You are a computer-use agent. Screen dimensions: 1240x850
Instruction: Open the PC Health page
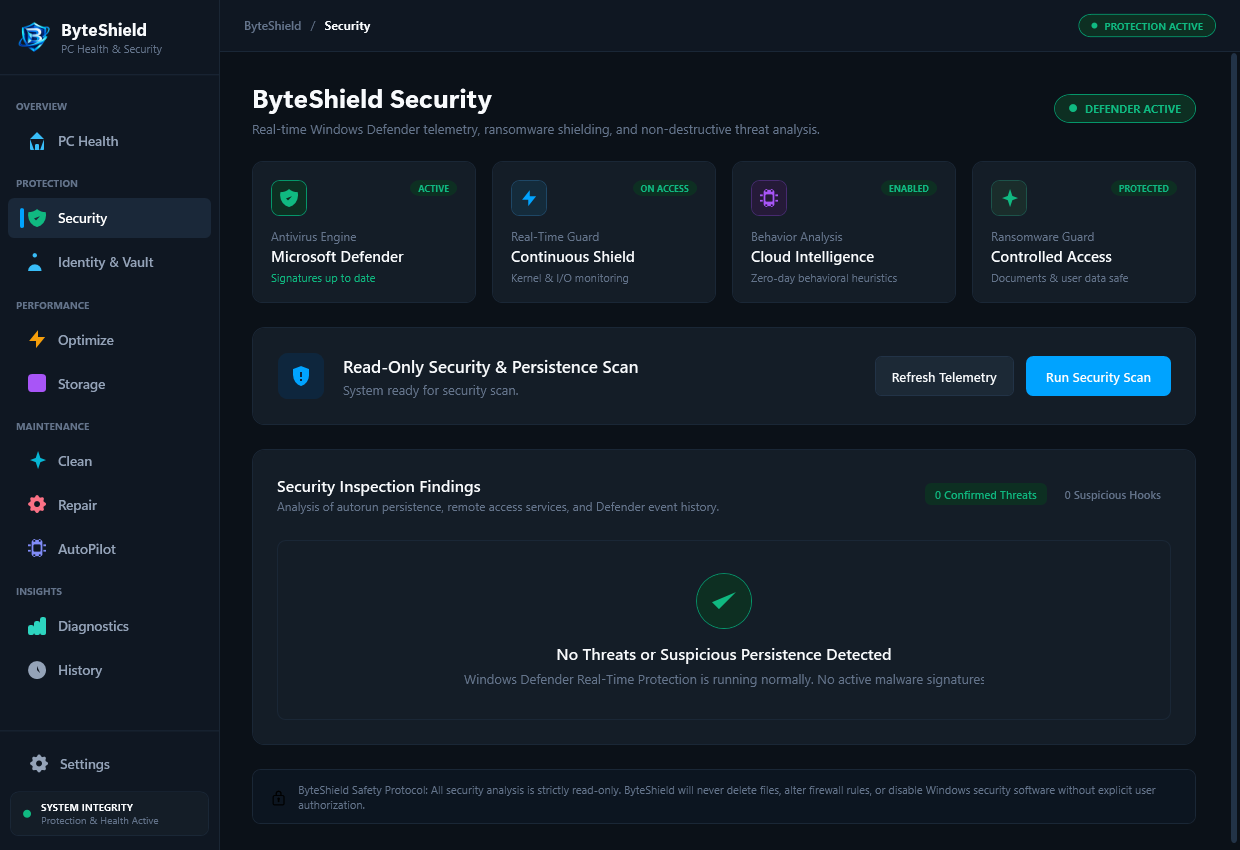click(109, 141)
